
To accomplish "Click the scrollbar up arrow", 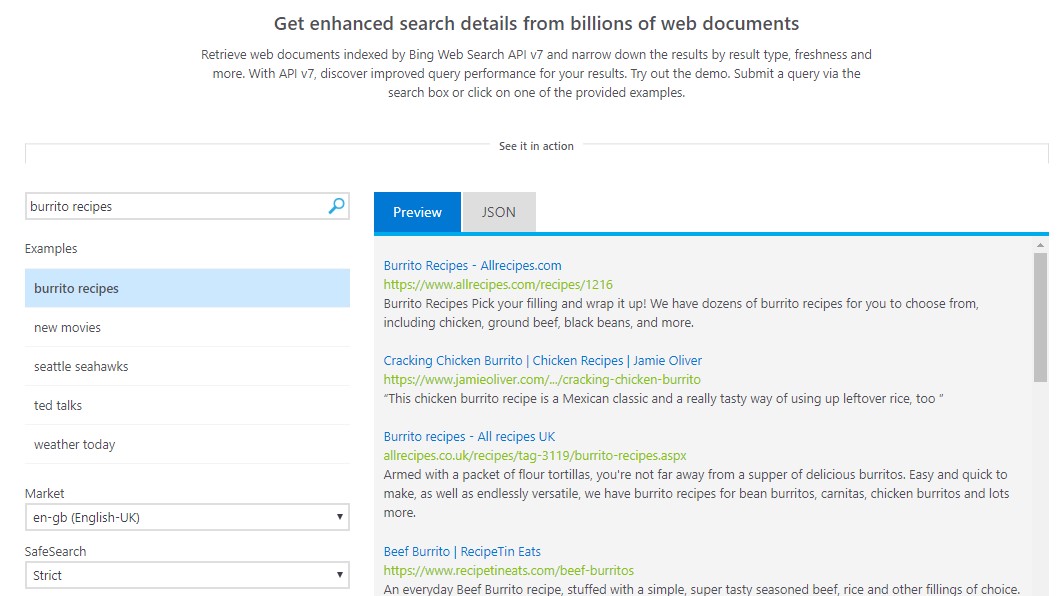I will 1040,245.
